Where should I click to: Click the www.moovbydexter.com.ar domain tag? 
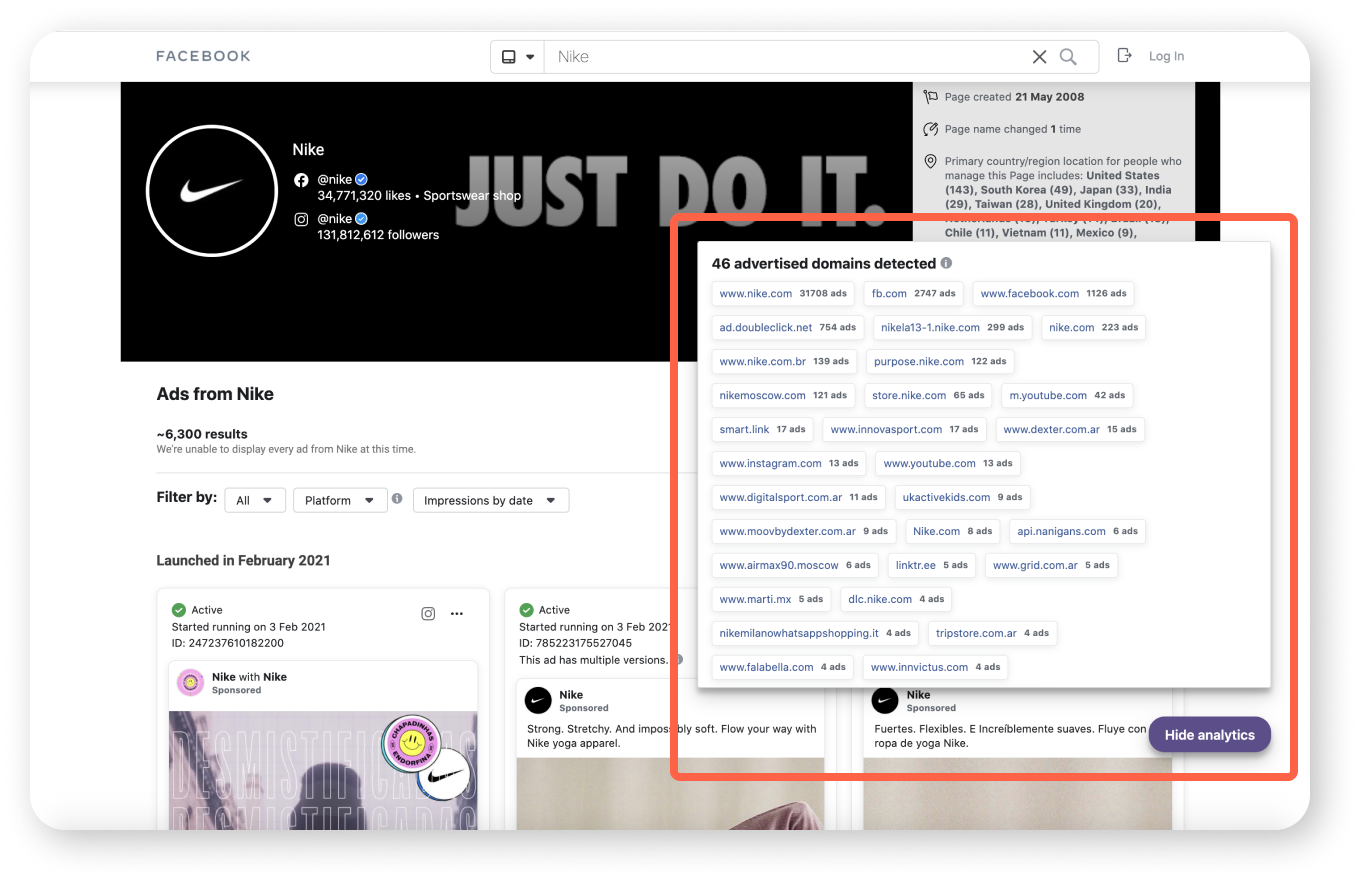(804, 532)
